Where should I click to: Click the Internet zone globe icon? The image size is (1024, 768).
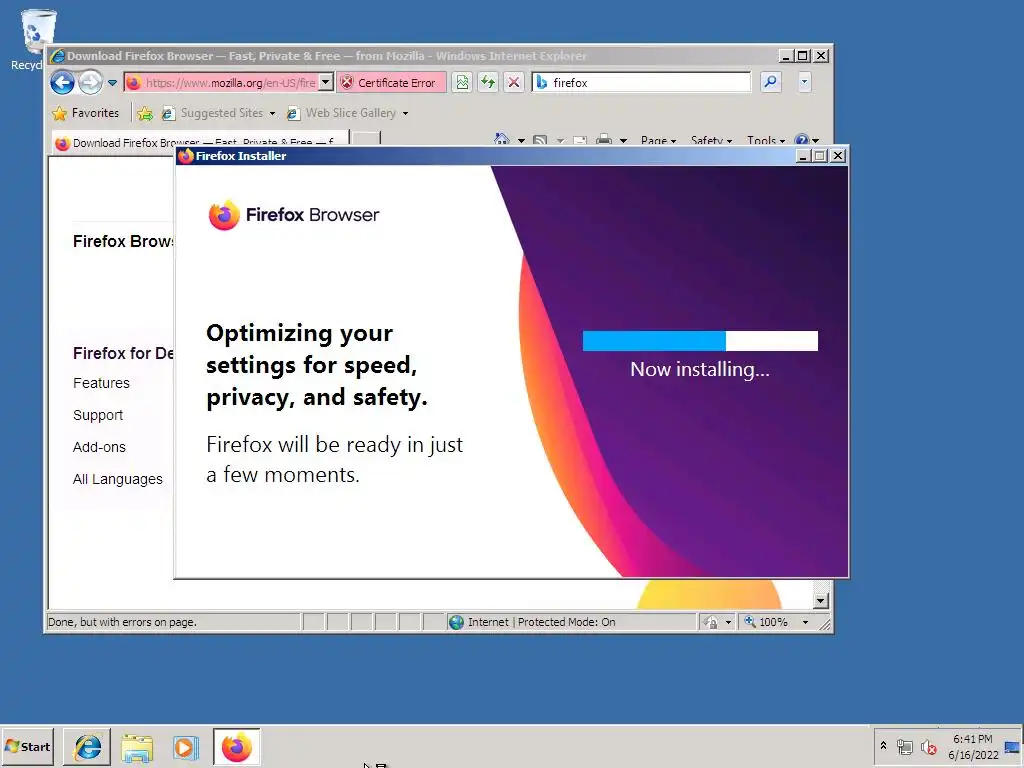pos(456,622)
